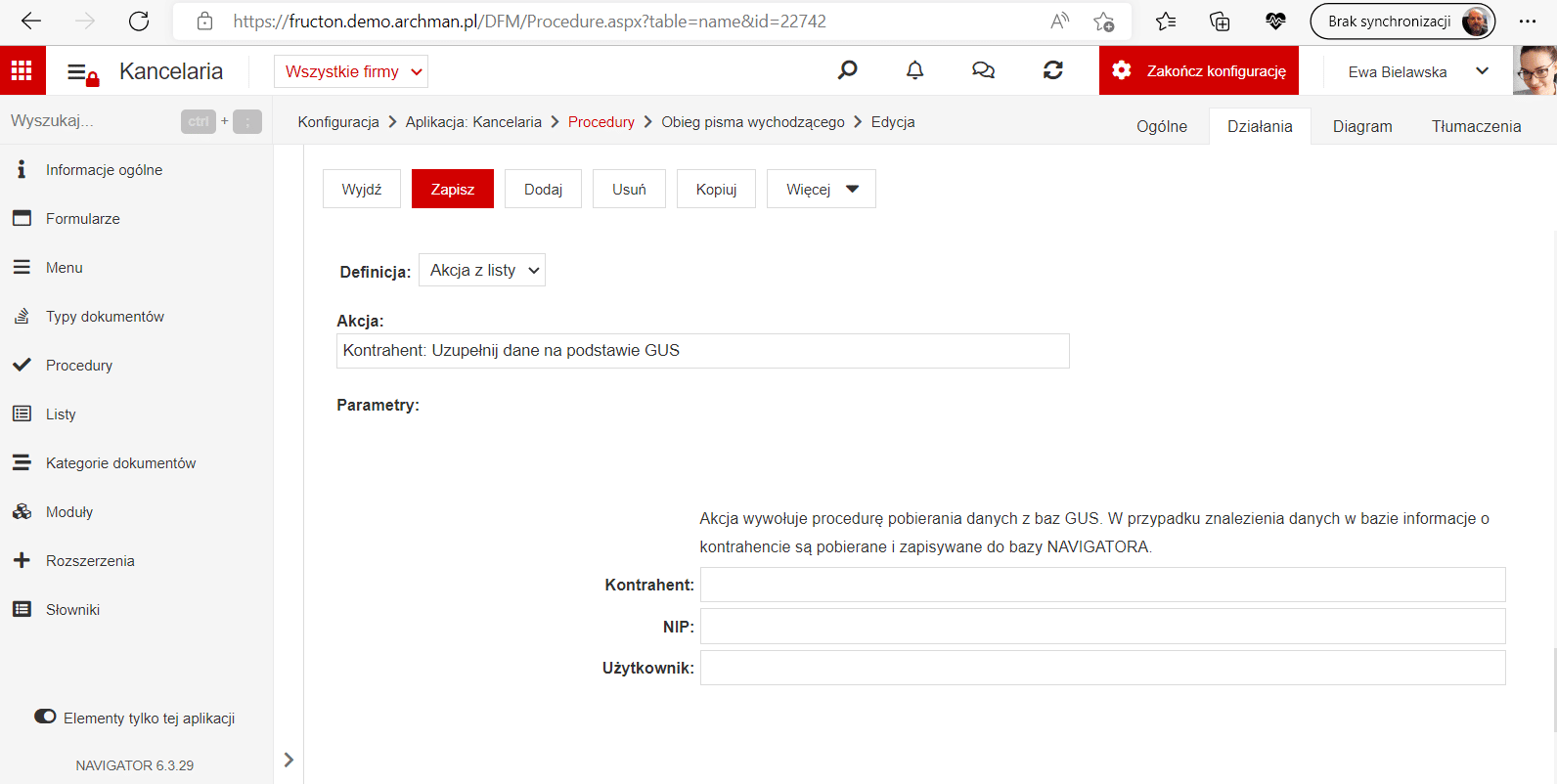This screenshot has height=784, width=1557.
Task: Switch to the Tłumaczenia tab
Action: (x=1476, y=126)
